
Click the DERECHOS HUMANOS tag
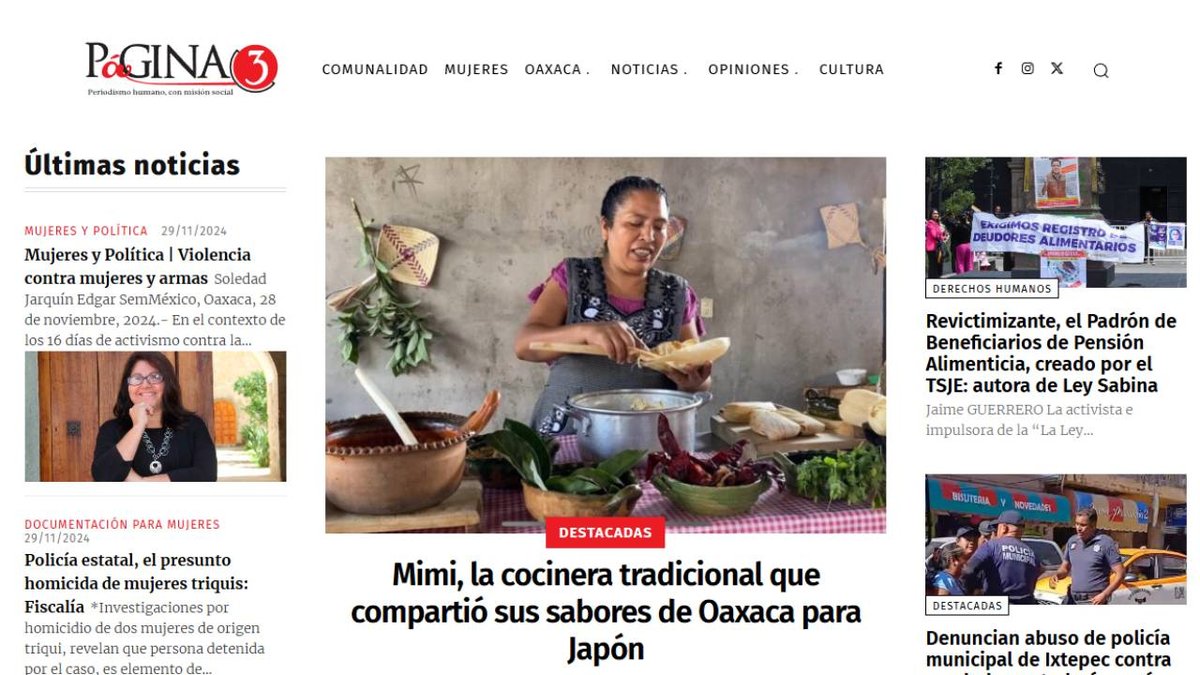point(992,289)
